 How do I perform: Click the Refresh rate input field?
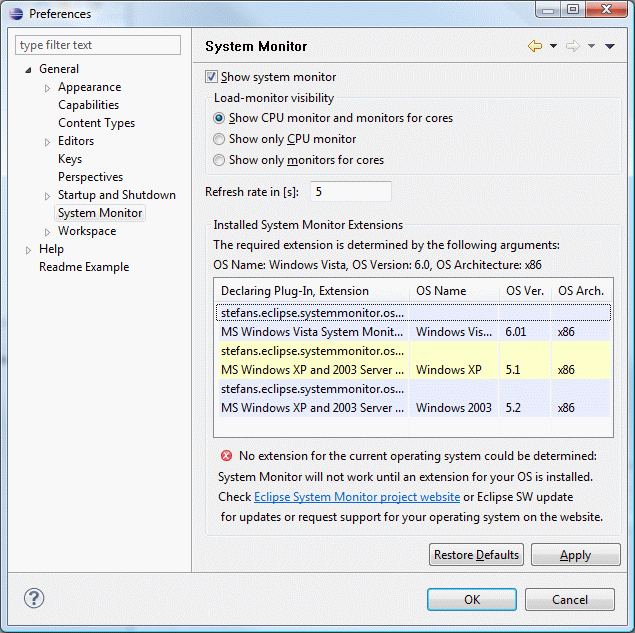point(351,192)
